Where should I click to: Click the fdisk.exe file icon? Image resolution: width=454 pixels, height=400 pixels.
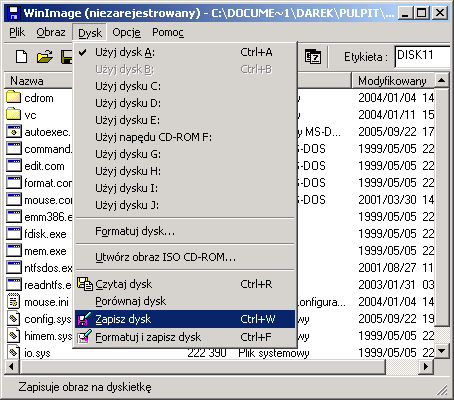14,233
